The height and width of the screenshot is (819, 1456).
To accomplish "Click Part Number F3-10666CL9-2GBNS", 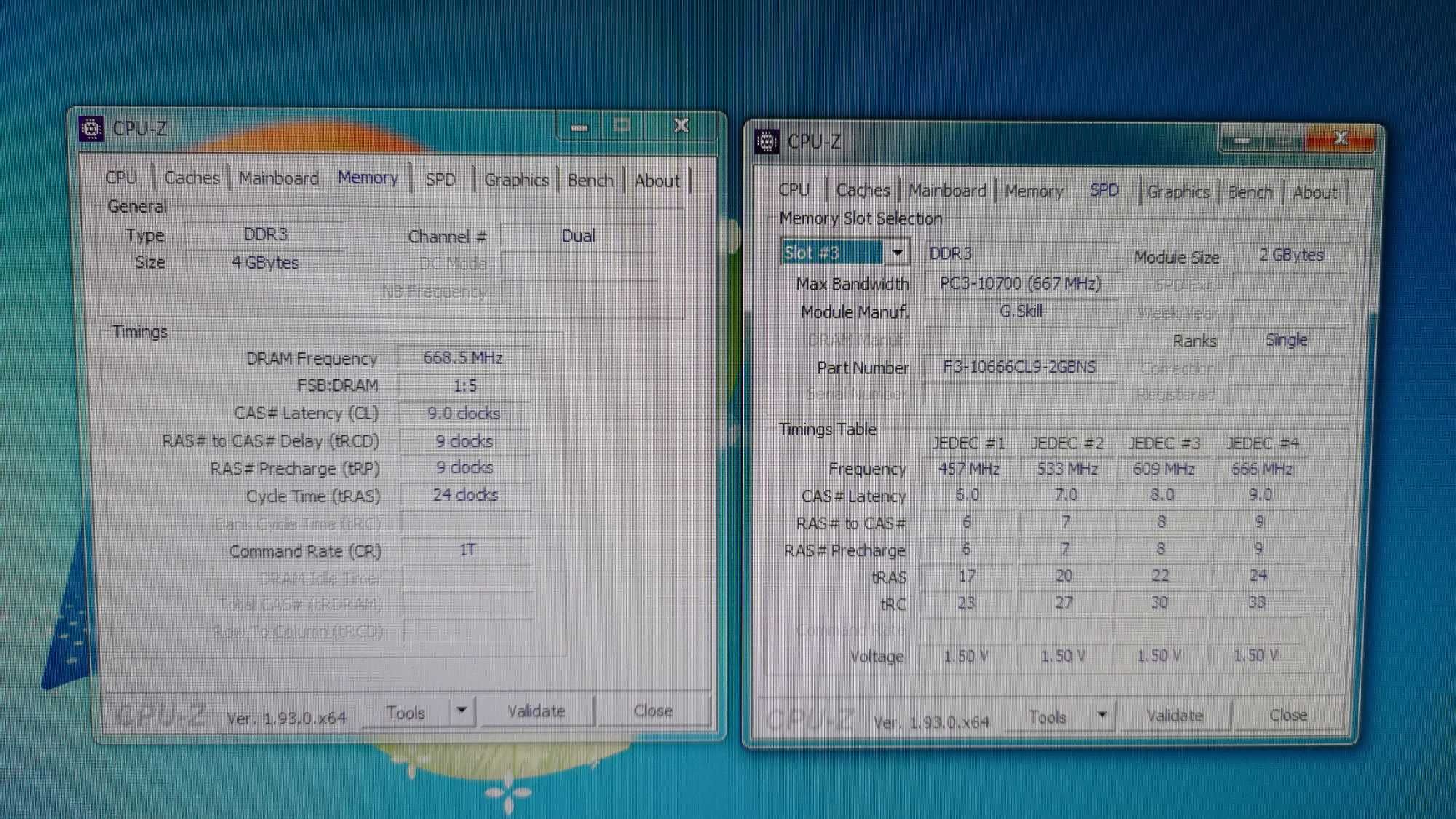I will (1019, 367).
